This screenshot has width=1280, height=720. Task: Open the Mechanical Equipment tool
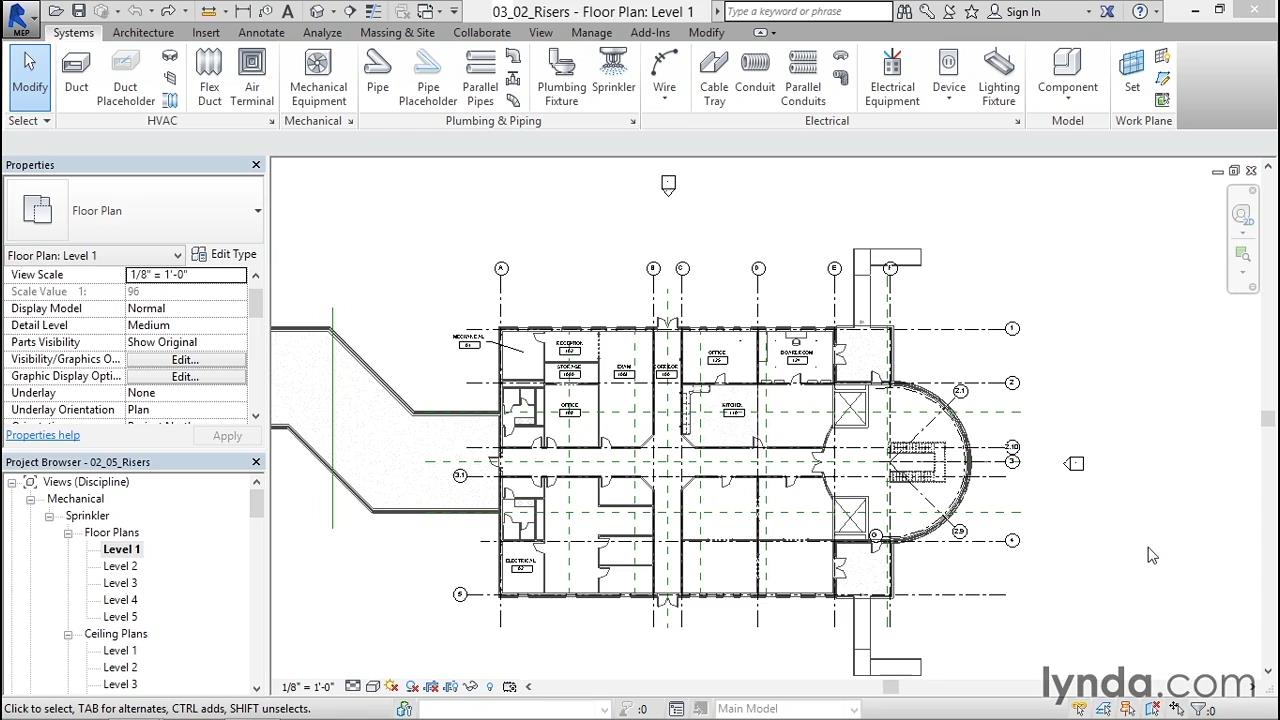click(x=318, y=76)
